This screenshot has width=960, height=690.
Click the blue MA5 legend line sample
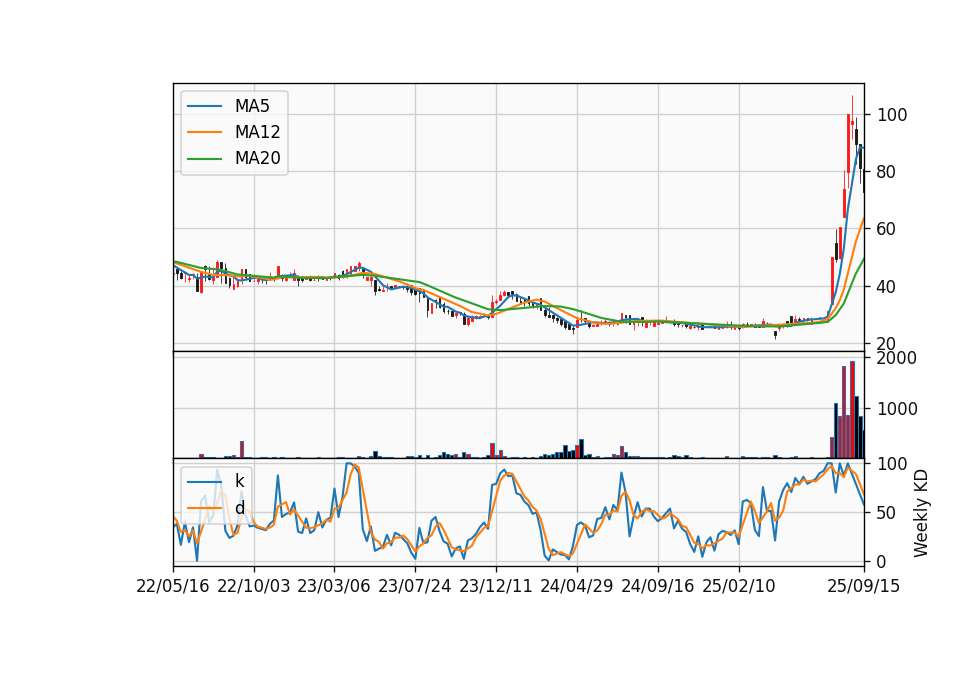click(x=204, y=107)
